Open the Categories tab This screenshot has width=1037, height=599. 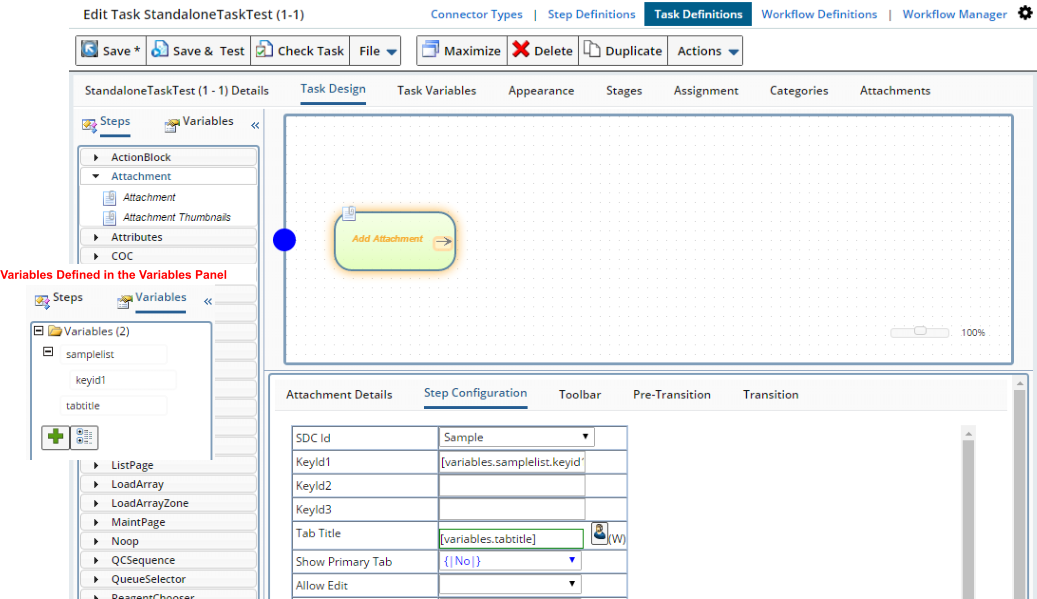(x=798, y=91)
